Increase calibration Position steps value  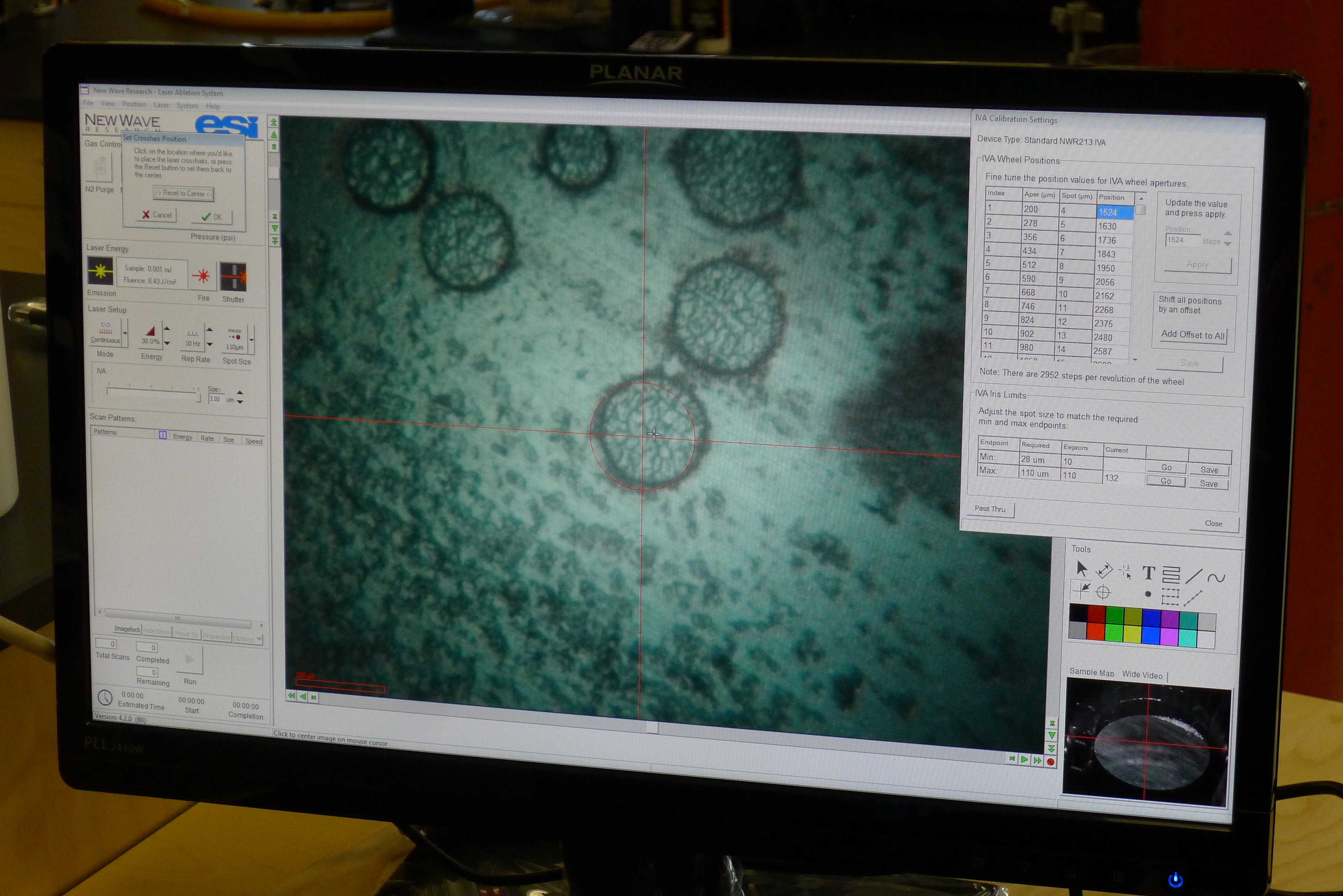click(x=1228, y=233)
